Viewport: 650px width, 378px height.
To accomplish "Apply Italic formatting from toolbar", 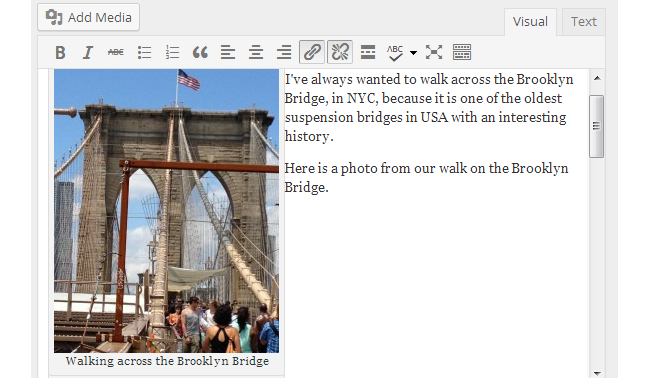I will point(87,53).
